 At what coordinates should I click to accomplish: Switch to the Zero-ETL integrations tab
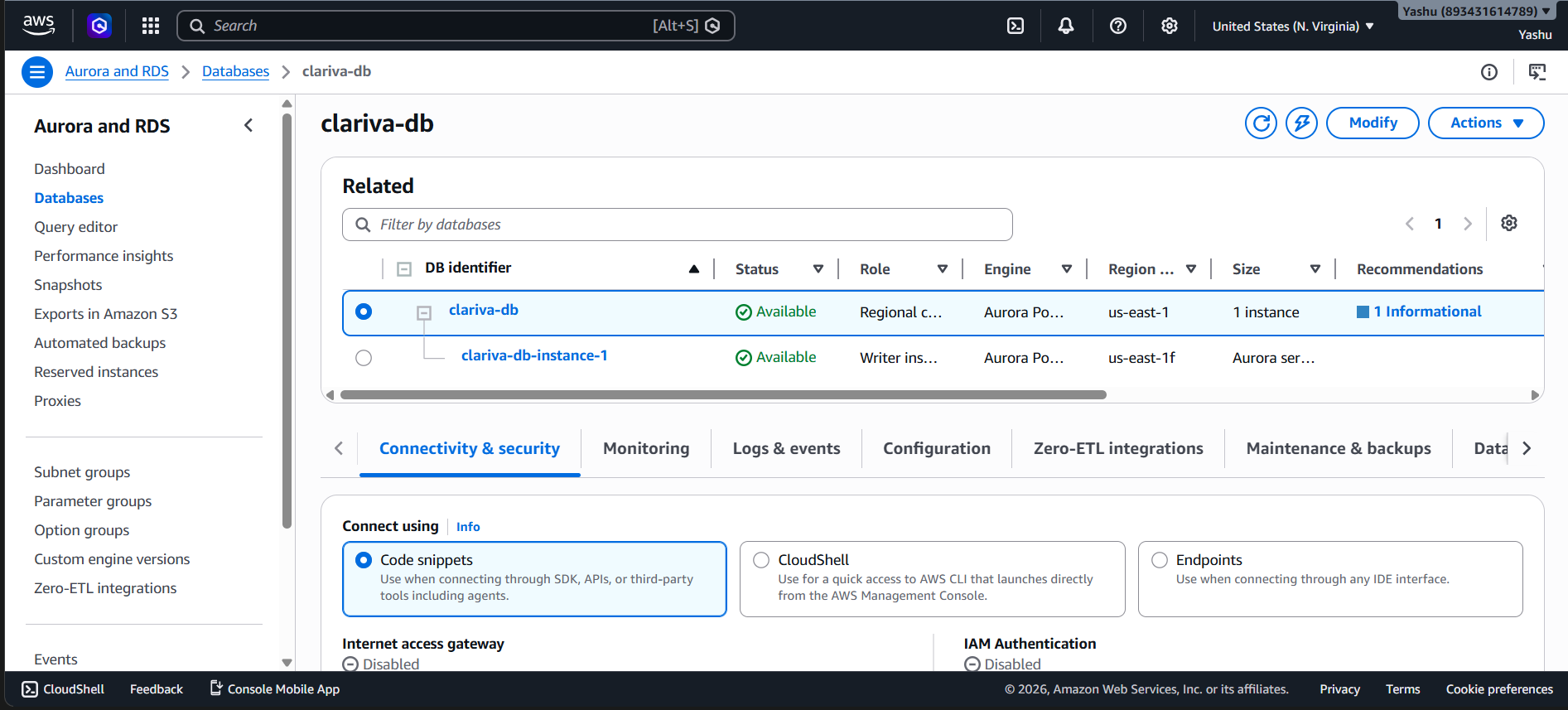[1118, 449]
